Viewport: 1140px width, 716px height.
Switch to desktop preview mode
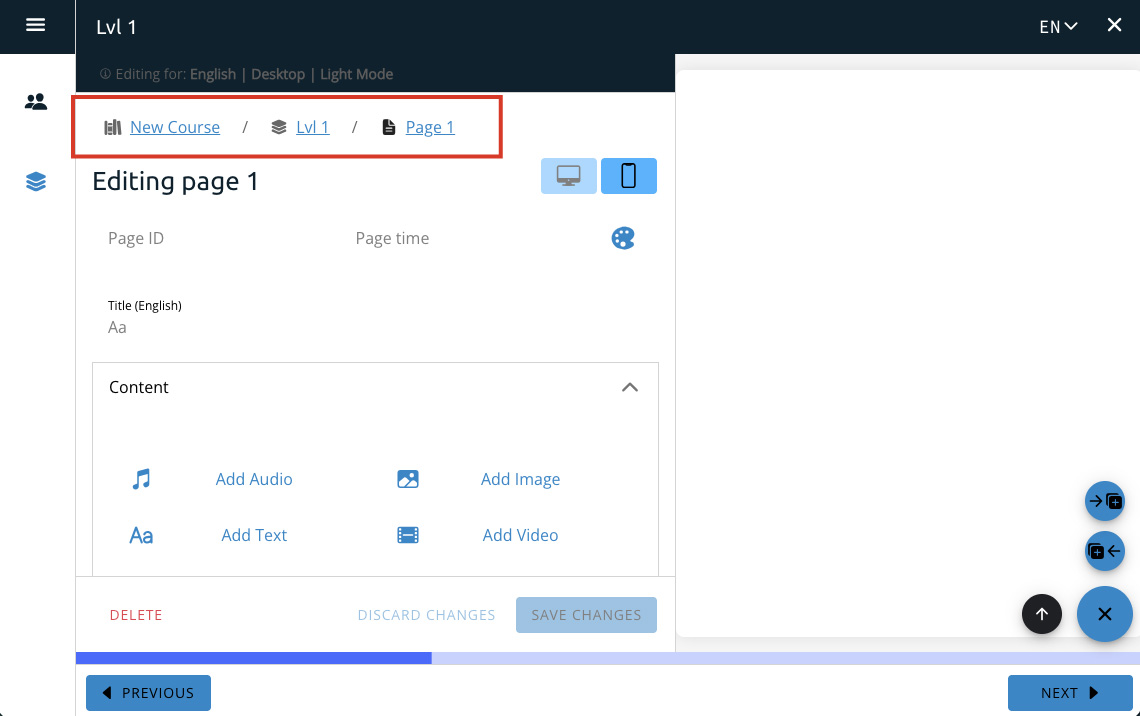point(569,176)
